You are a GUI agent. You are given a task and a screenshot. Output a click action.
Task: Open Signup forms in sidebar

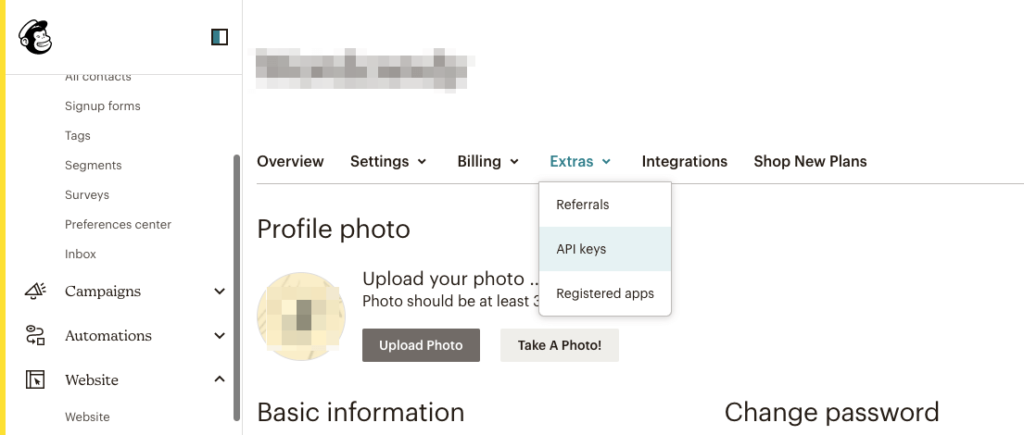102,106
